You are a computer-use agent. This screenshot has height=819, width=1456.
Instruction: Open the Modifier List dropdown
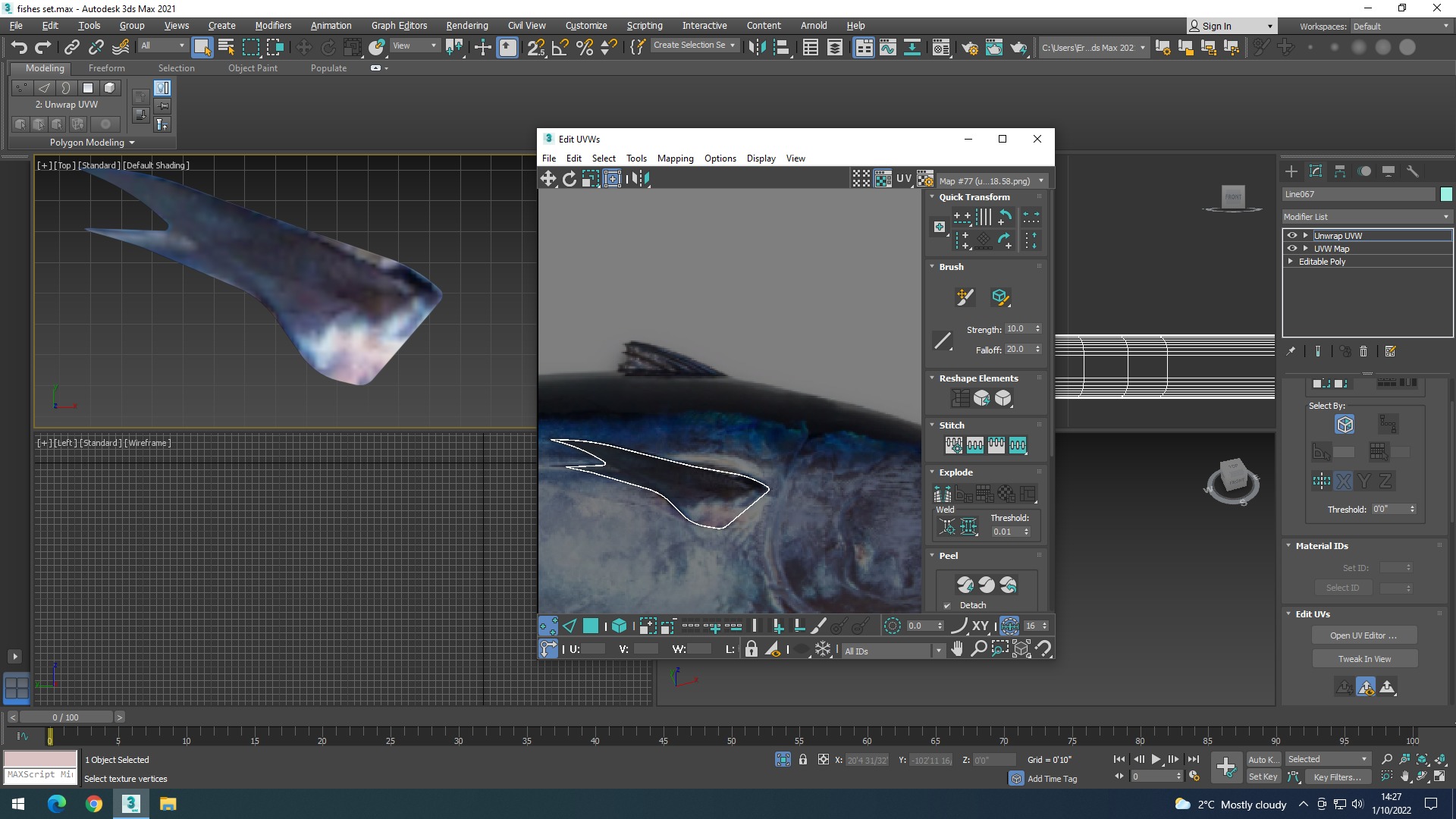point(1367,217)
